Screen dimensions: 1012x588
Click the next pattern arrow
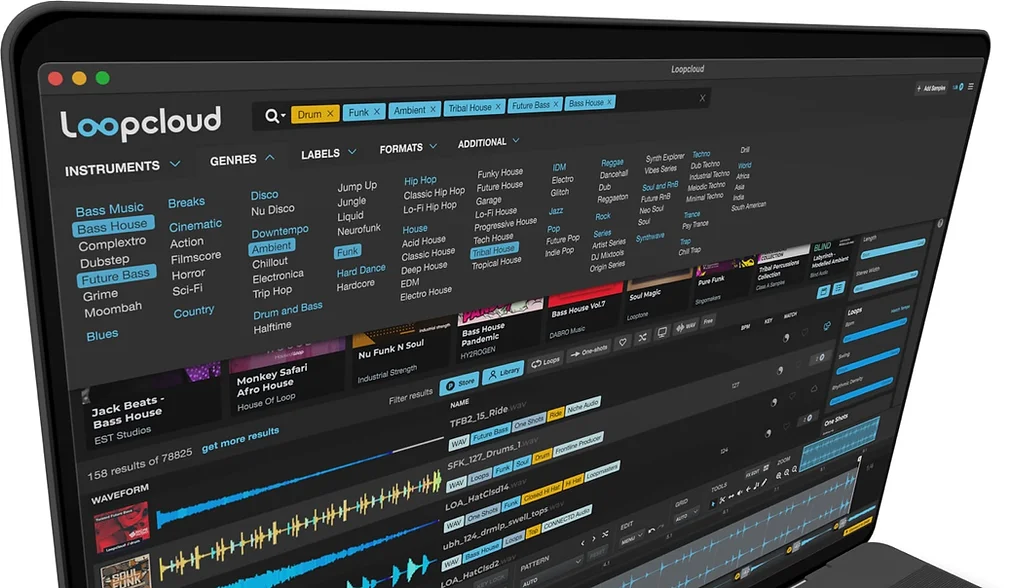pyautogui.click(x=594, y=539)
